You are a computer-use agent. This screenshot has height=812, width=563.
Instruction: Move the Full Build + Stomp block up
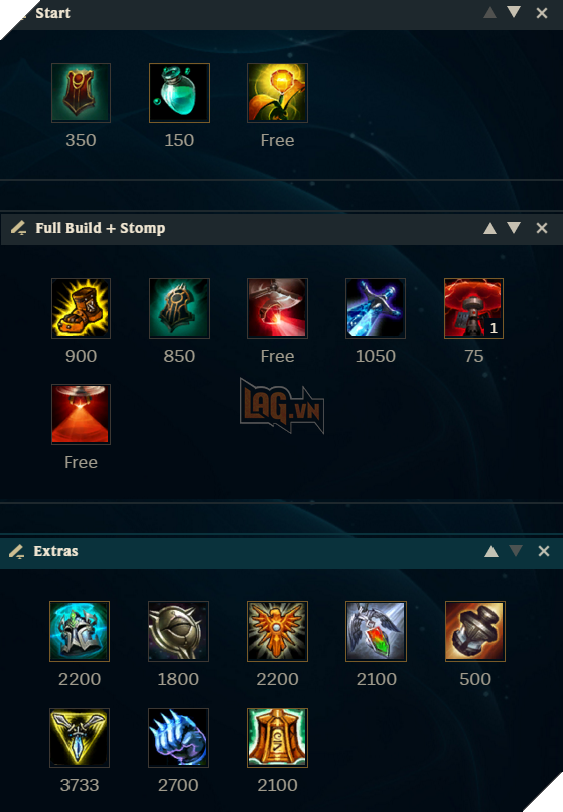tap(490, 228)
